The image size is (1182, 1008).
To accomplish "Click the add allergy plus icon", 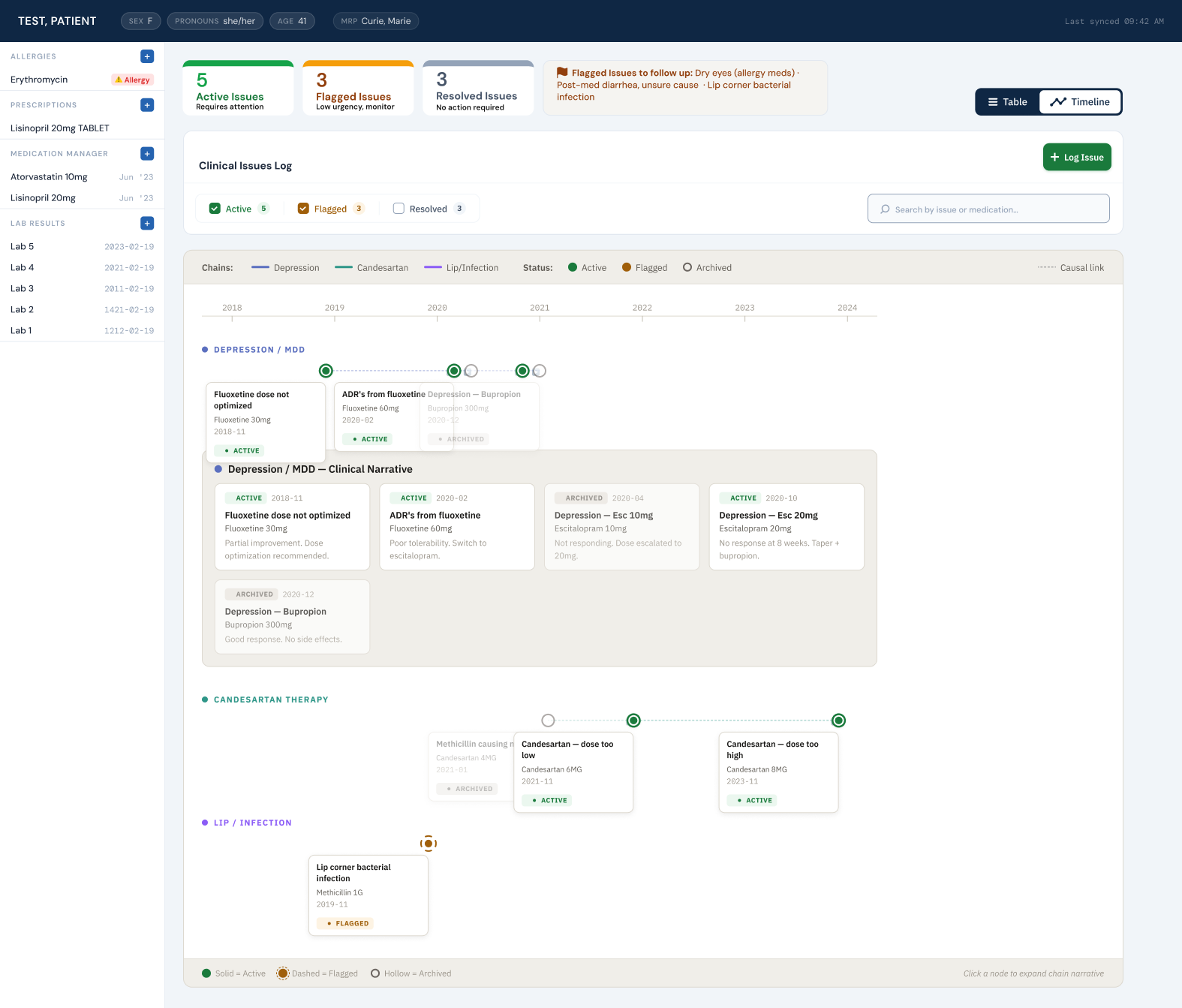I will (x=147, y=56).
